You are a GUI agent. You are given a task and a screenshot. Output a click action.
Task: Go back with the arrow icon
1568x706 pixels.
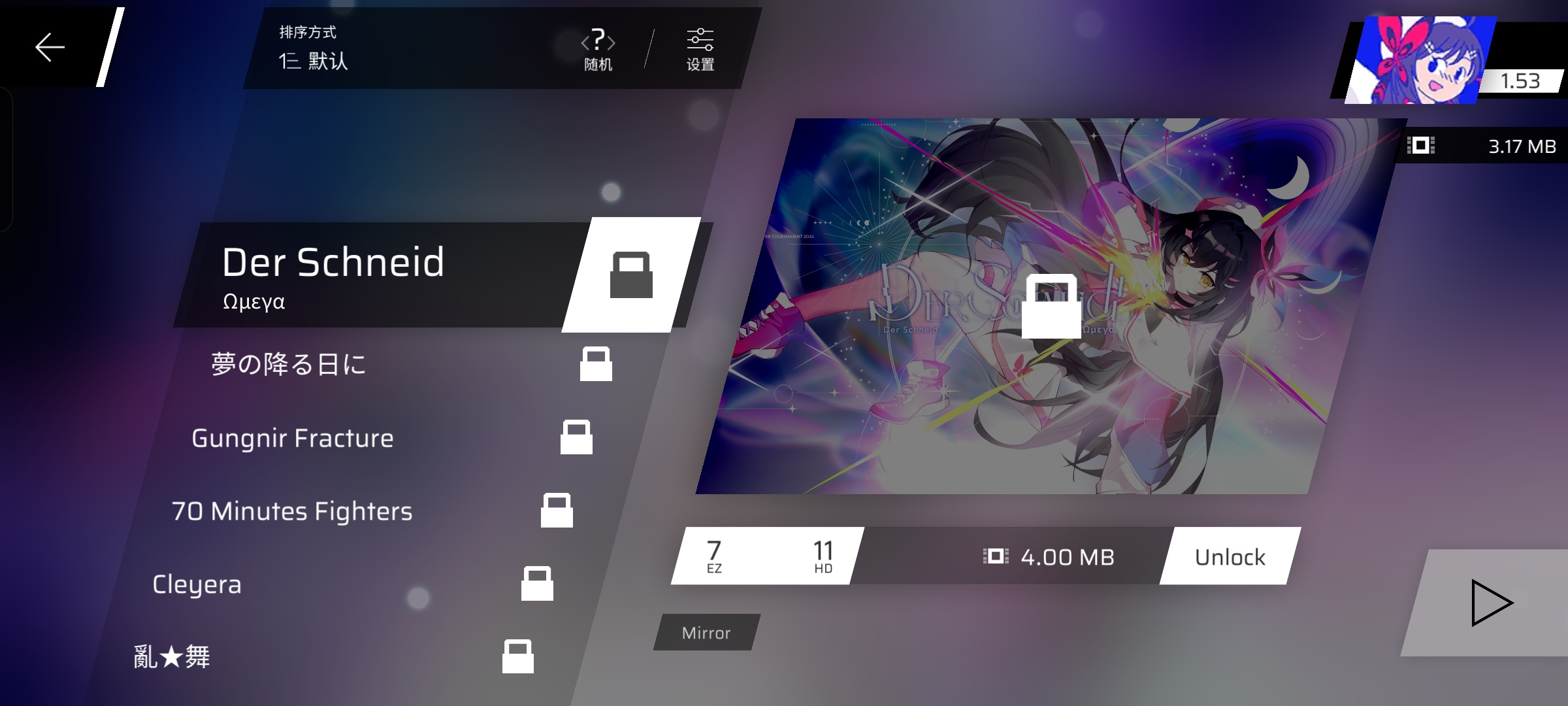pos(50,47)
